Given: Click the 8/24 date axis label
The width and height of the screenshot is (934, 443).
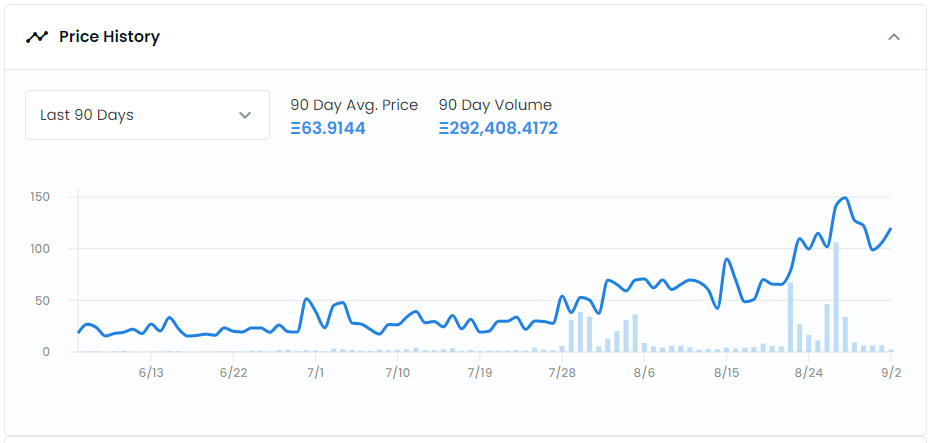Looking at the screenshot, I should 808,373.
